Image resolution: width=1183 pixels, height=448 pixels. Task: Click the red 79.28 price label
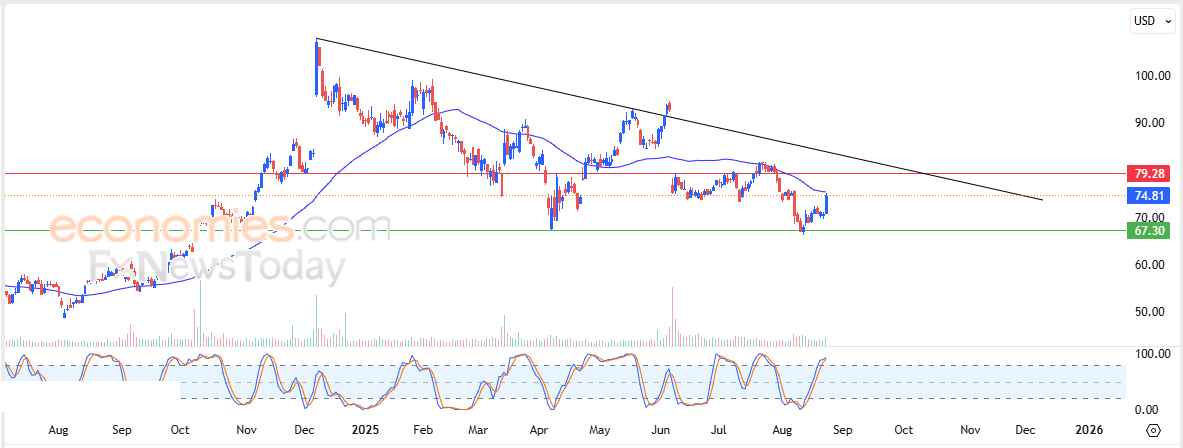pos(1148,173)
